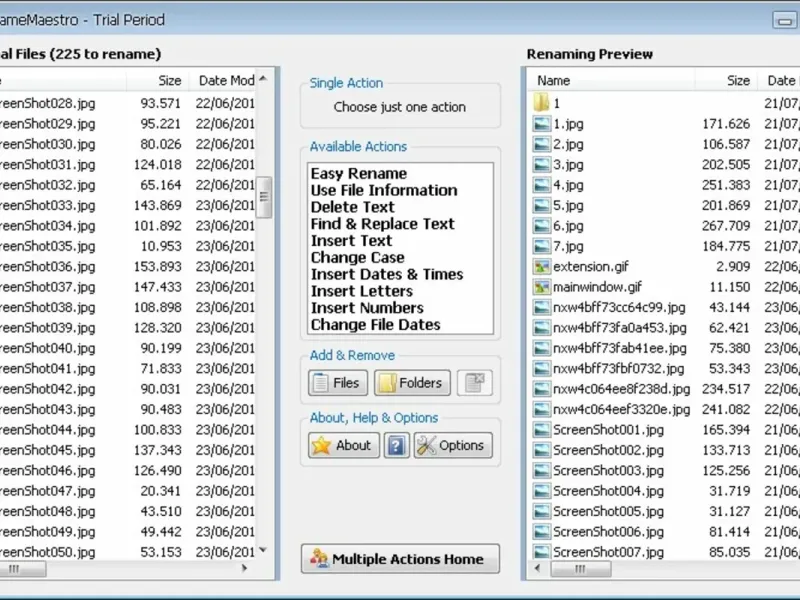800x600 pixels.
Task: Click the image icon beside 2.jpg
Action: [541, 144]
